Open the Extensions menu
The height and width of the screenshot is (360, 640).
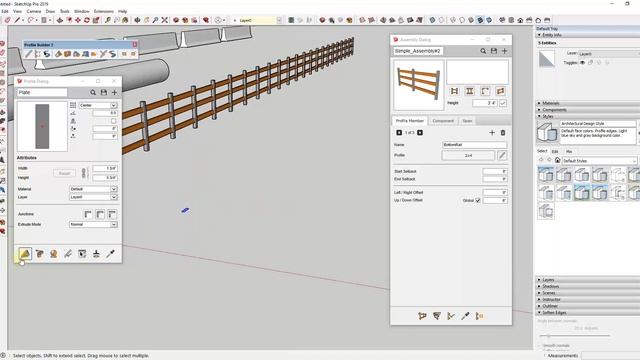(x=104, y=11)
